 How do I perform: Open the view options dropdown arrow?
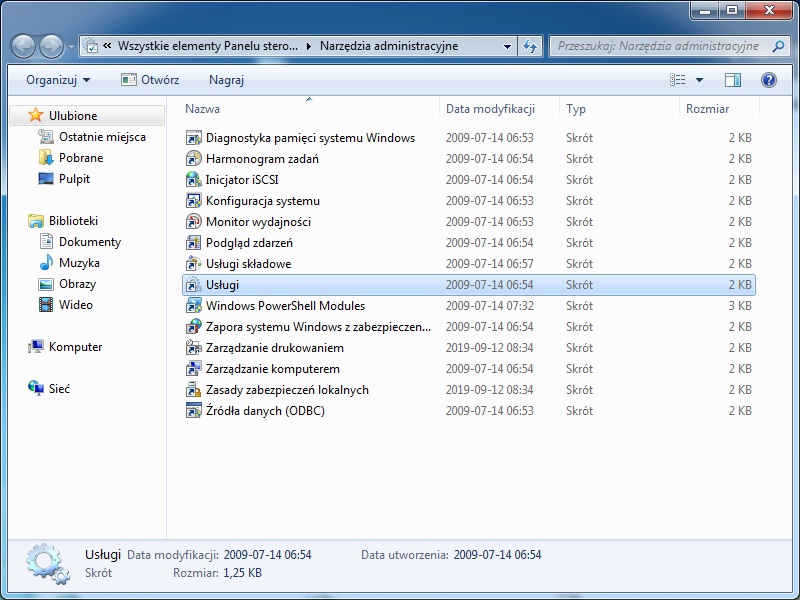(699, 80)
